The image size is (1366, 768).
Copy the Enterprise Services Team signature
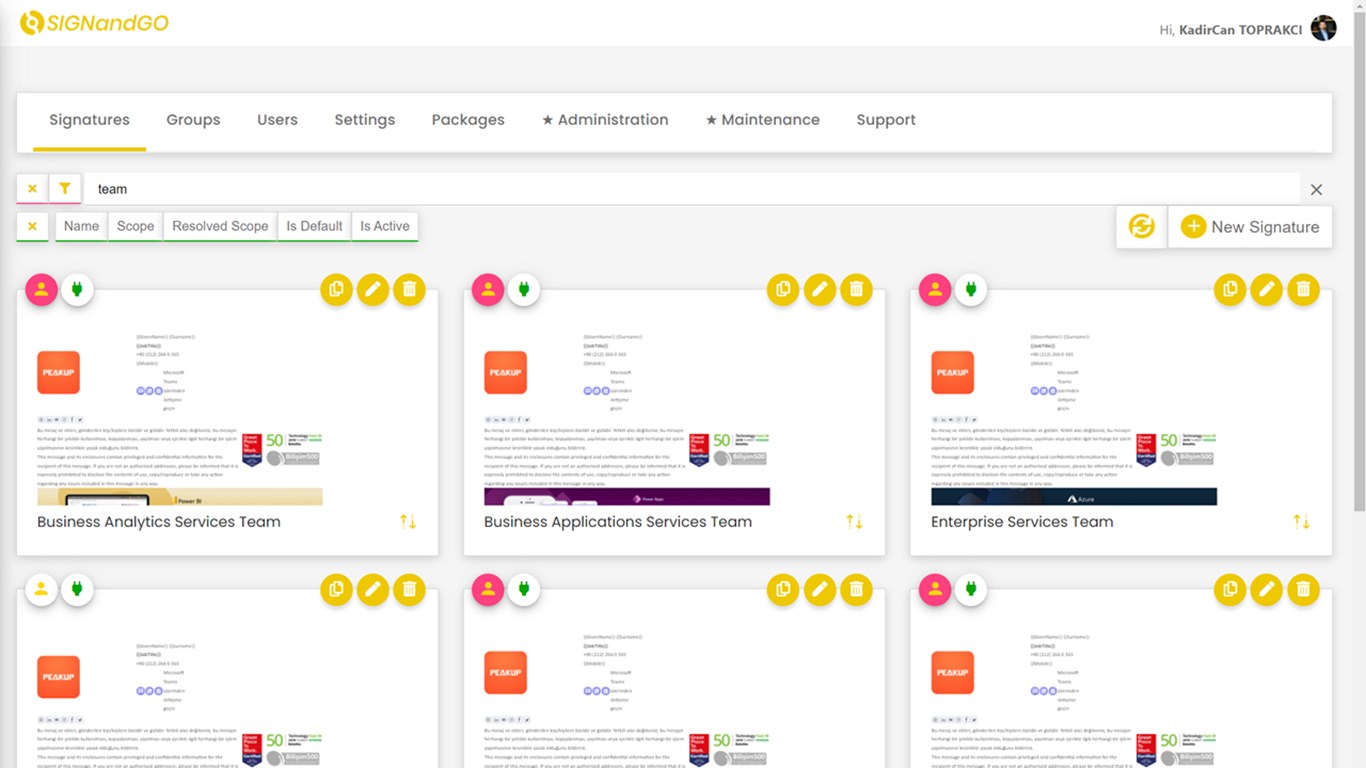coord(1230,290)
